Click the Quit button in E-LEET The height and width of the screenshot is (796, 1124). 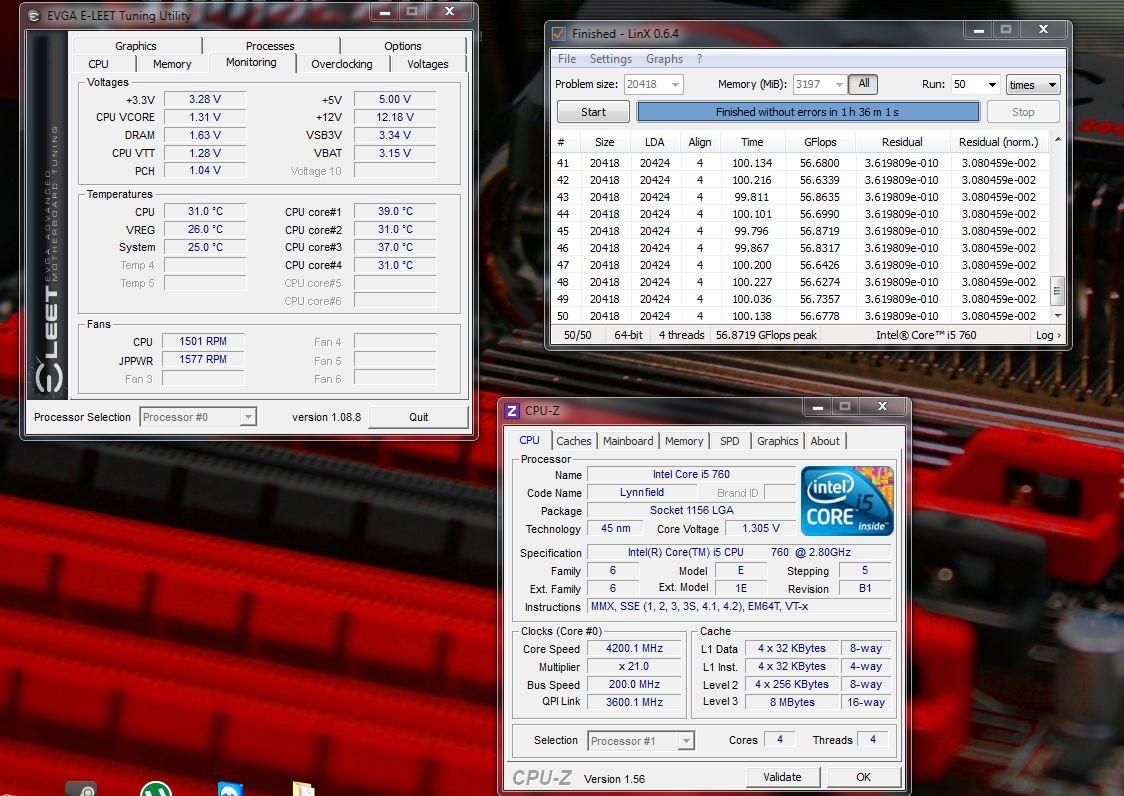(419, 417)
